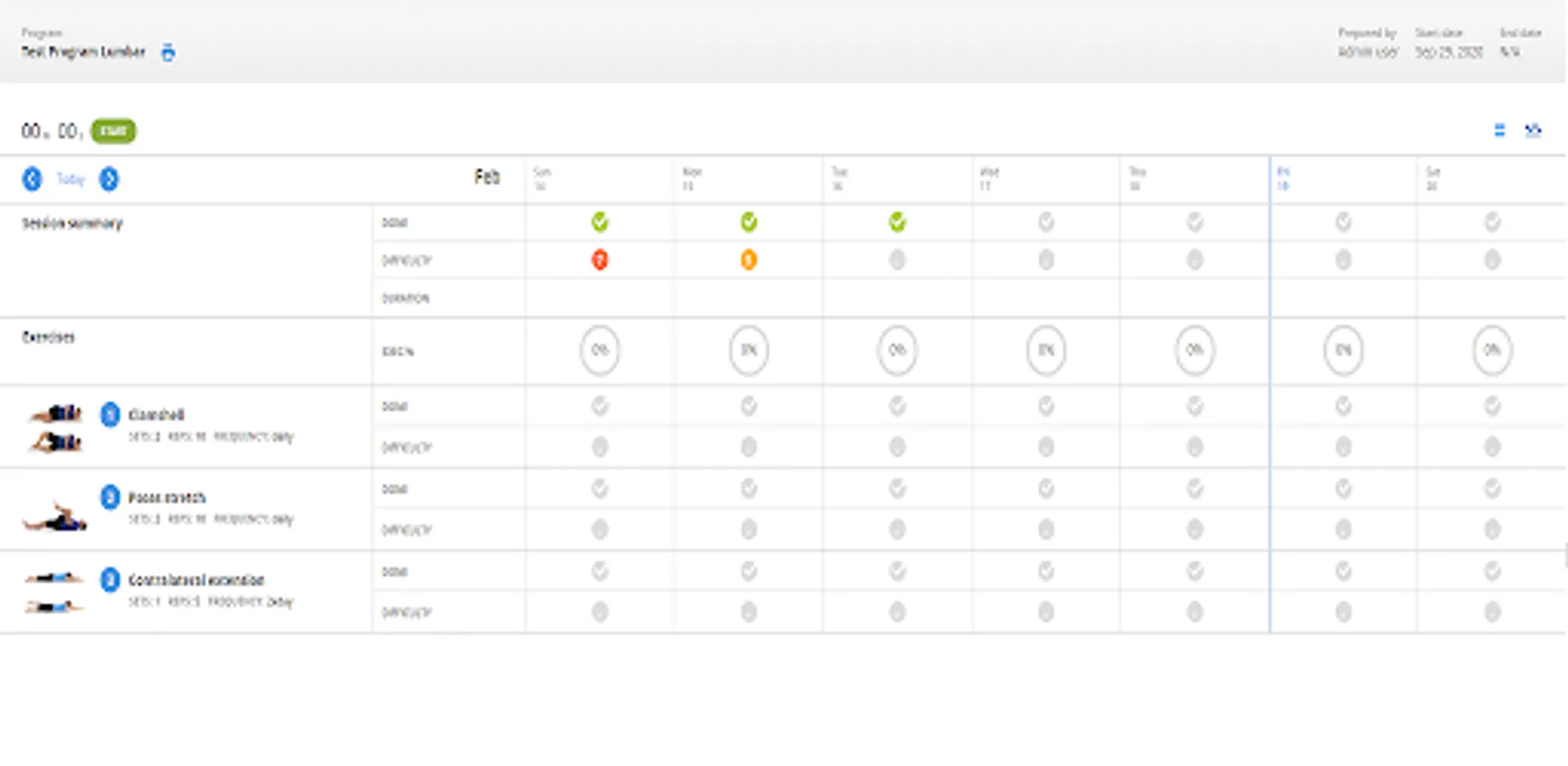Mark the Friday session summary as done
This screenshot has width=1568, height=766.
[1343, 223]
